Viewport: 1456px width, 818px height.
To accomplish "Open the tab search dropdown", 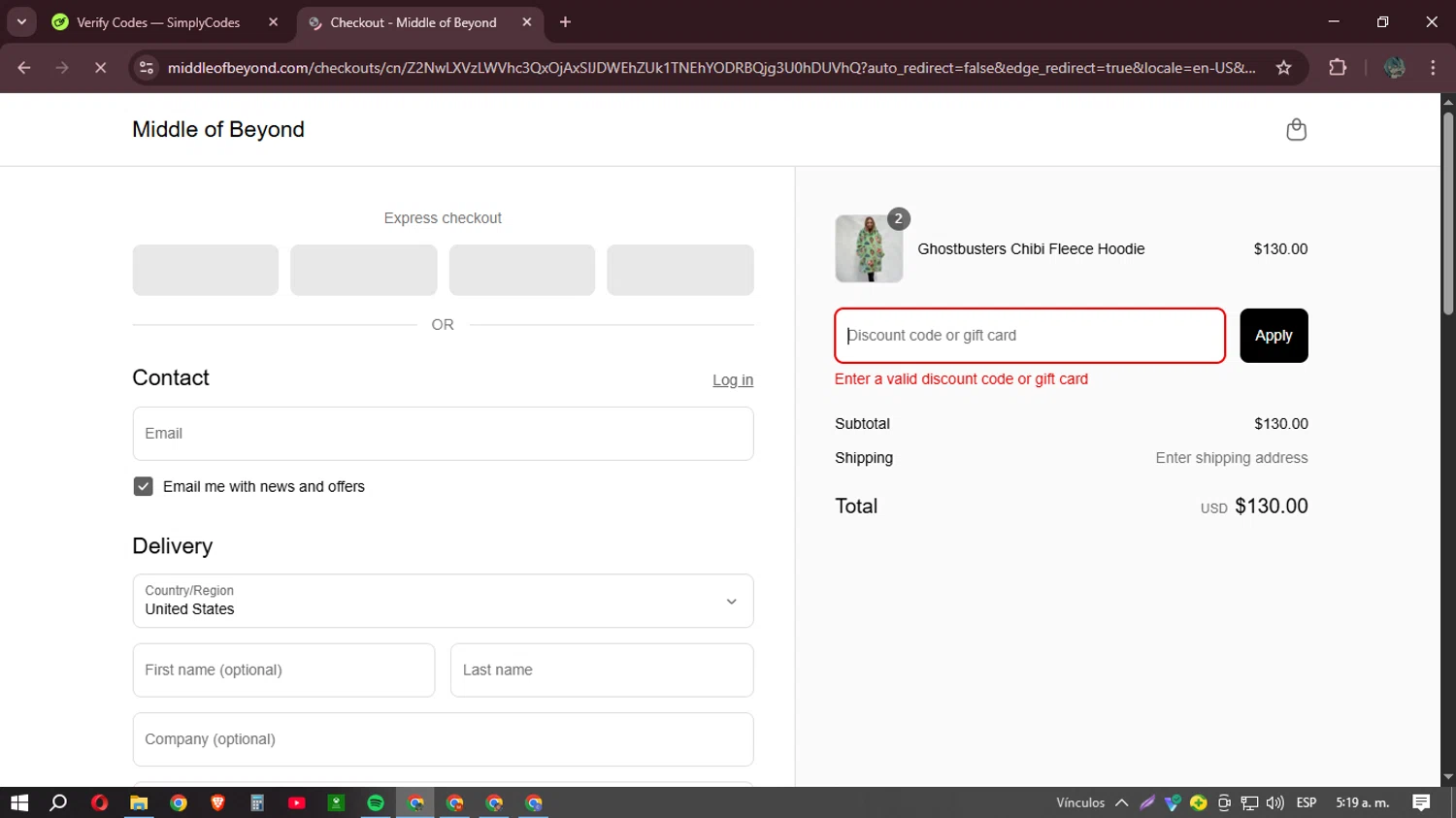I will (21, 22).
